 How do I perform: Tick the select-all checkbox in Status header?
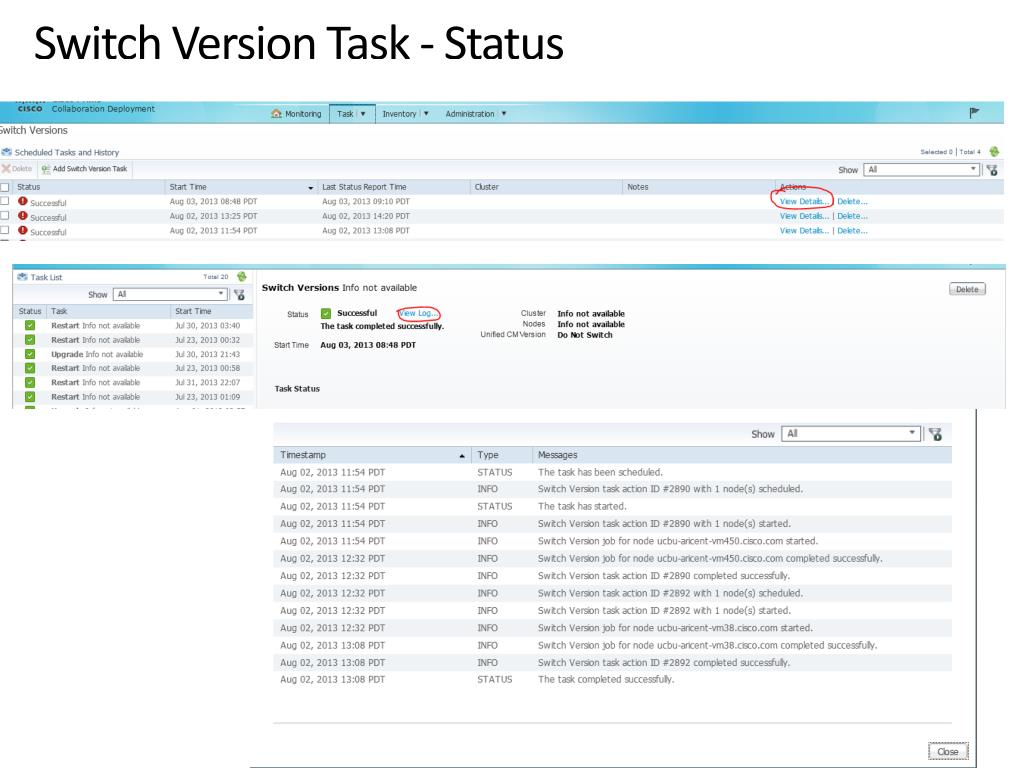(x=6, y=187)
